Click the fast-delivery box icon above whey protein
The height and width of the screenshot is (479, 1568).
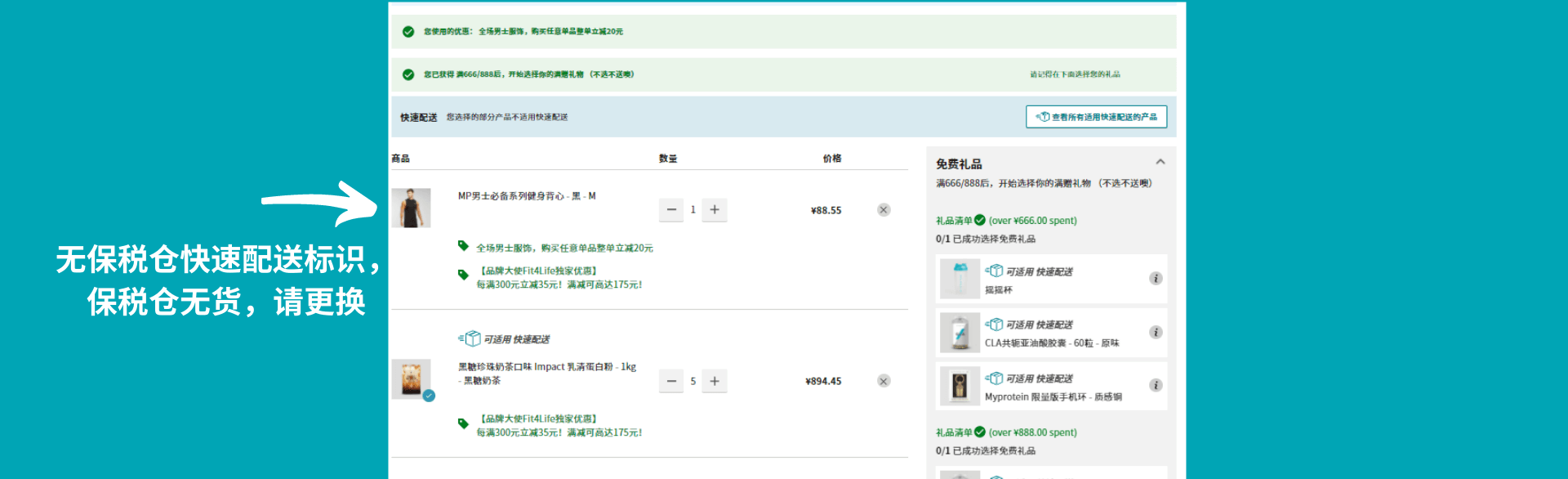471,338
